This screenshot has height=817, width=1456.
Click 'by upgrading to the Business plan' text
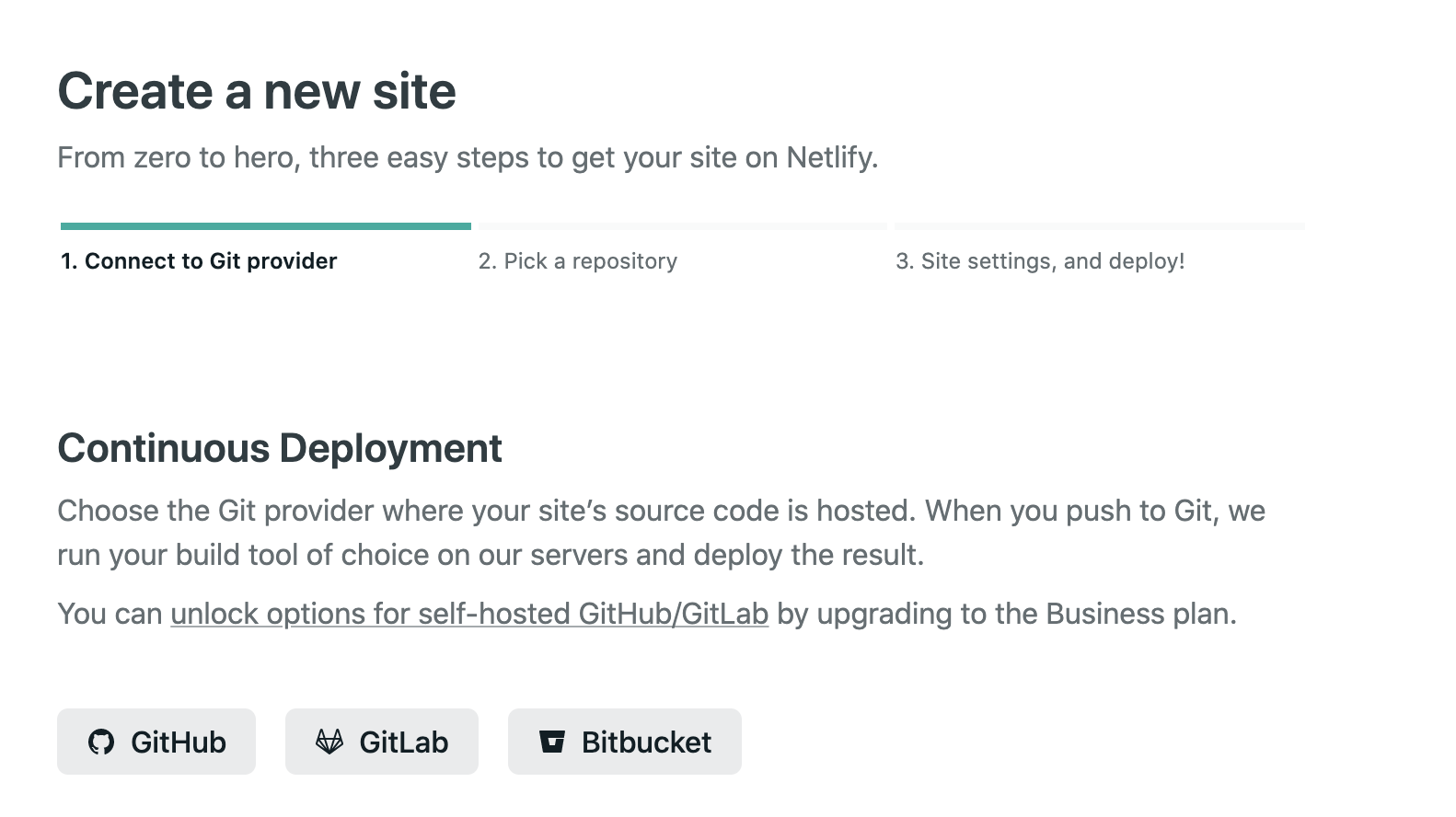tap(1007, 614)
